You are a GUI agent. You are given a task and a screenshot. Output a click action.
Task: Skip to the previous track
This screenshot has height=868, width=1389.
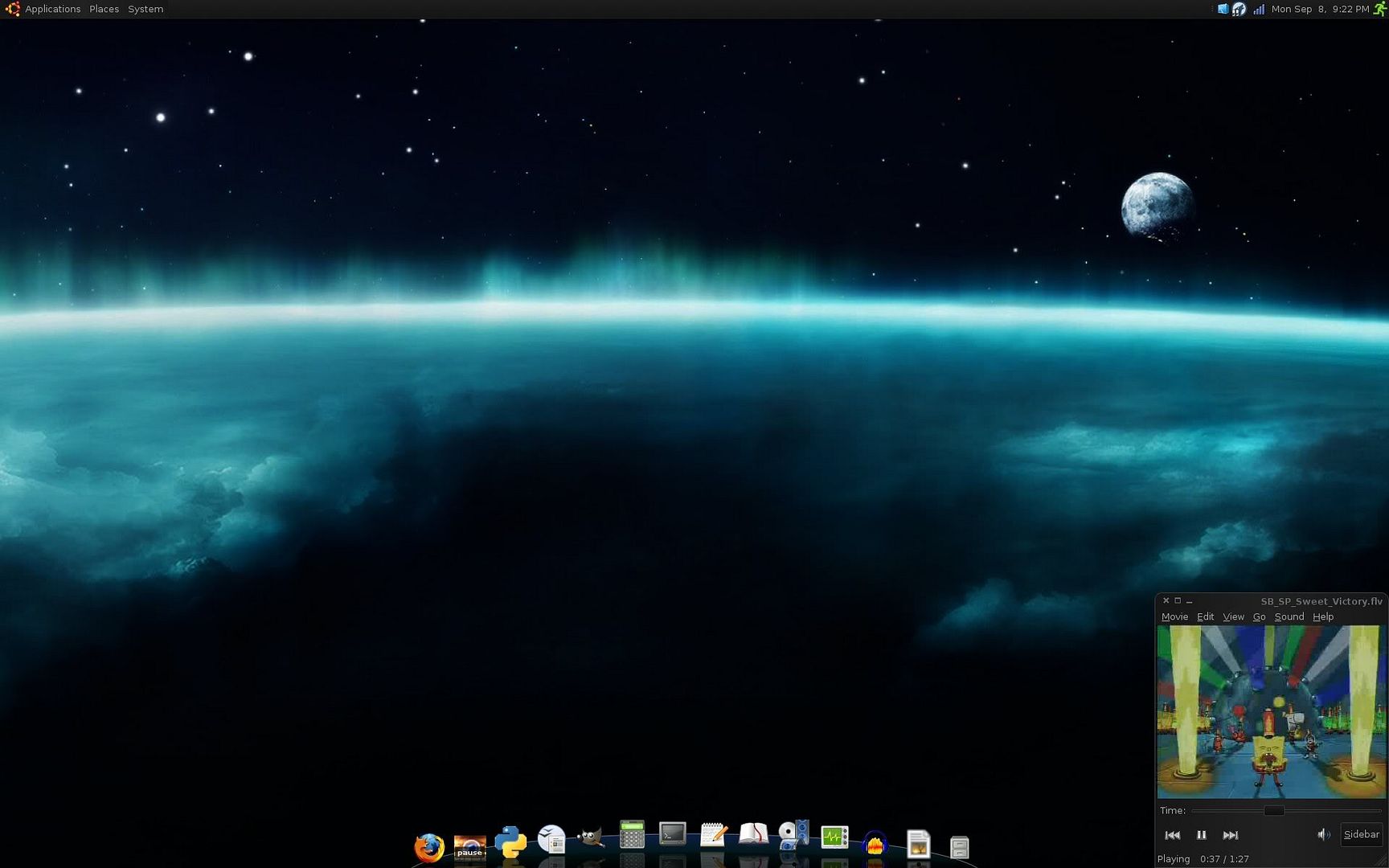tap(1173, 835)
